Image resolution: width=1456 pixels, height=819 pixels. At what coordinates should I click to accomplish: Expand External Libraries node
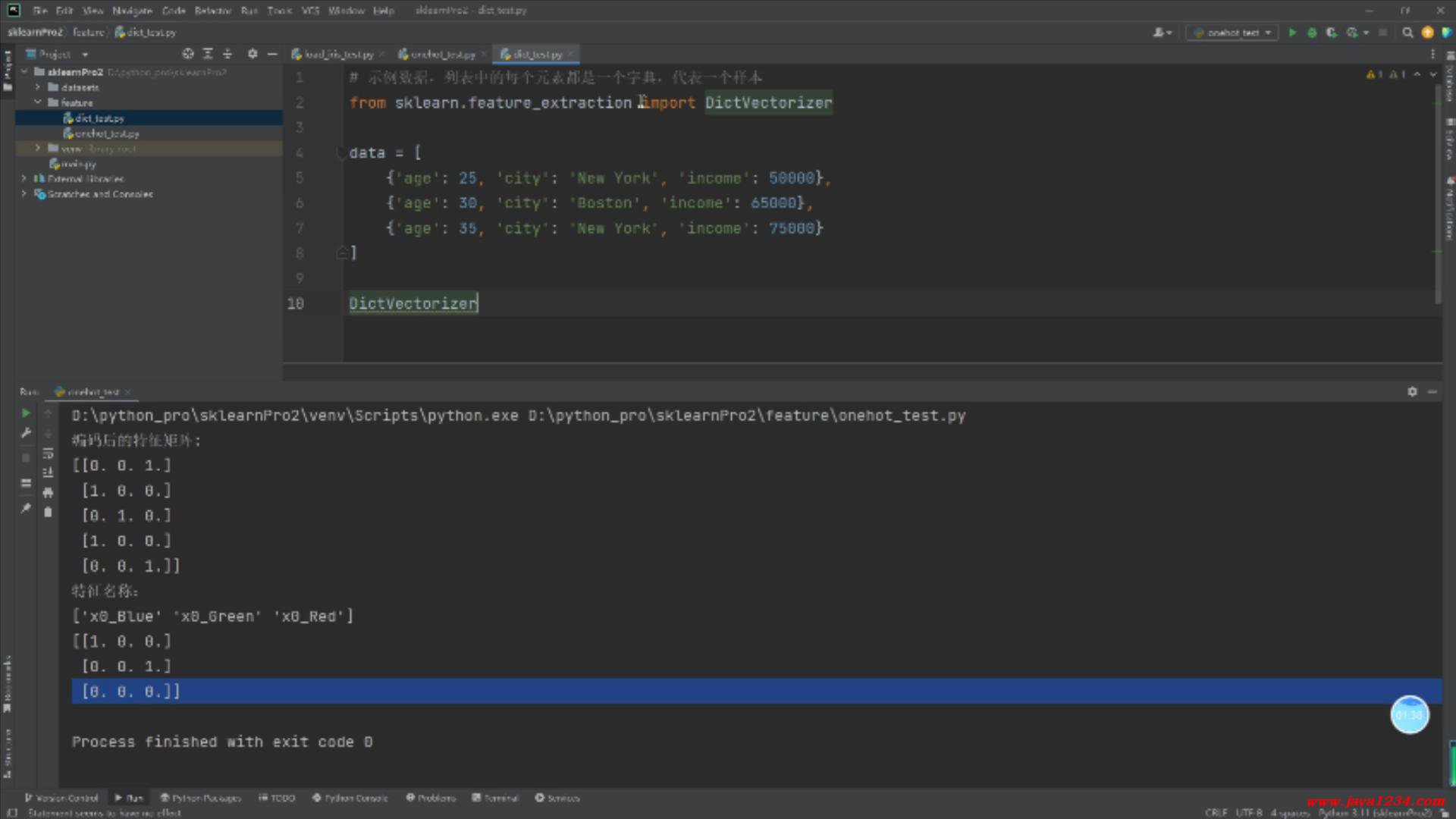(x=24, y=179)
